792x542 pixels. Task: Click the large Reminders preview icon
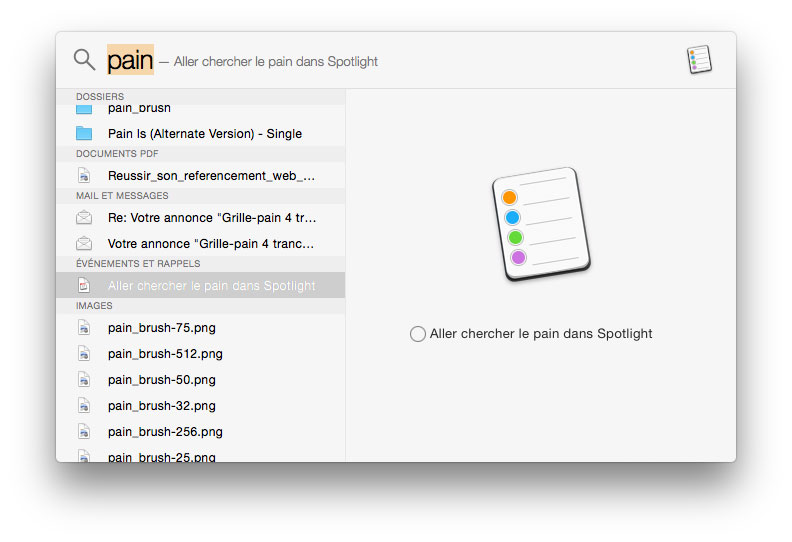pos(541,224)
